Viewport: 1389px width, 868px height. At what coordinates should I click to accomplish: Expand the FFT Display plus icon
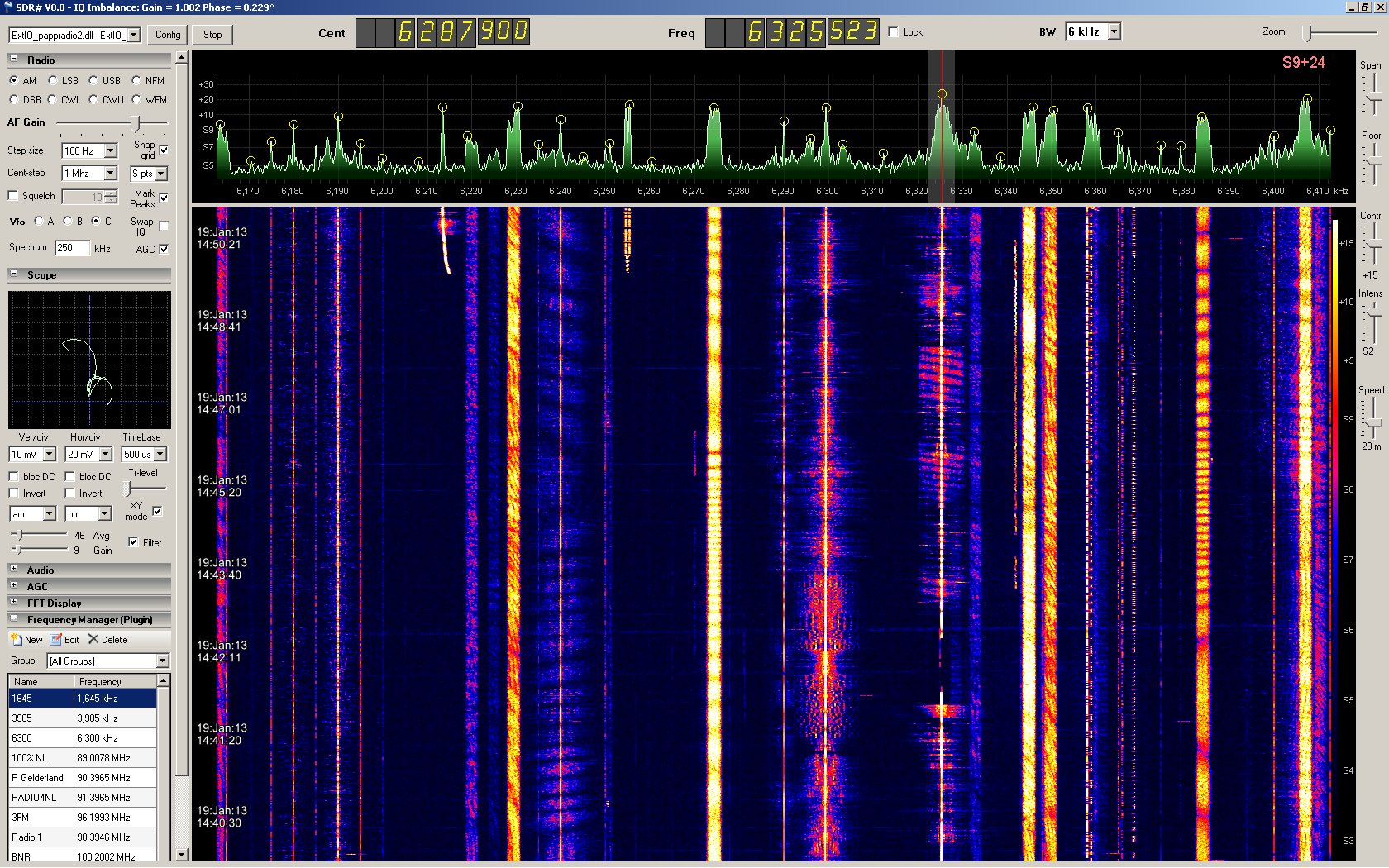coord(13,603)
